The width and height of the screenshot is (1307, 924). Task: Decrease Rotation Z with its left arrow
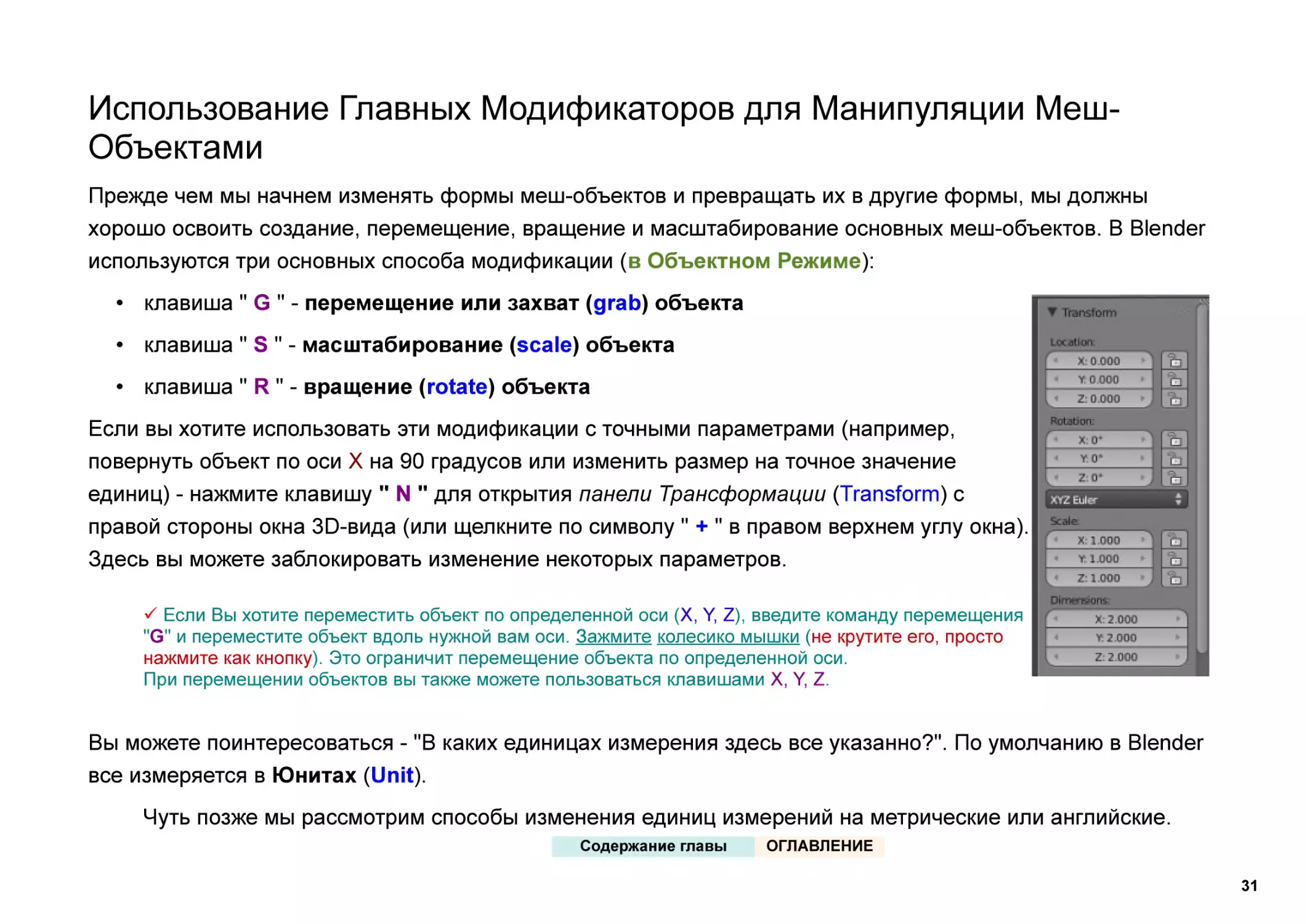coord(1056,477)
